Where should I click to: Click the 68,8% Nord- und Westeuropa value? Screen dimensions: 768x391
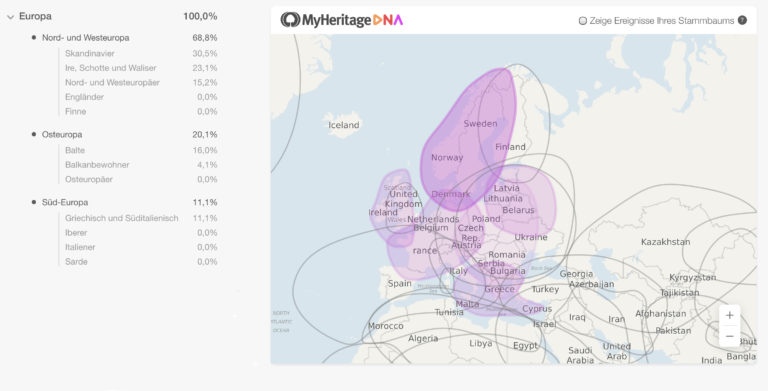[x=205, y=38]
